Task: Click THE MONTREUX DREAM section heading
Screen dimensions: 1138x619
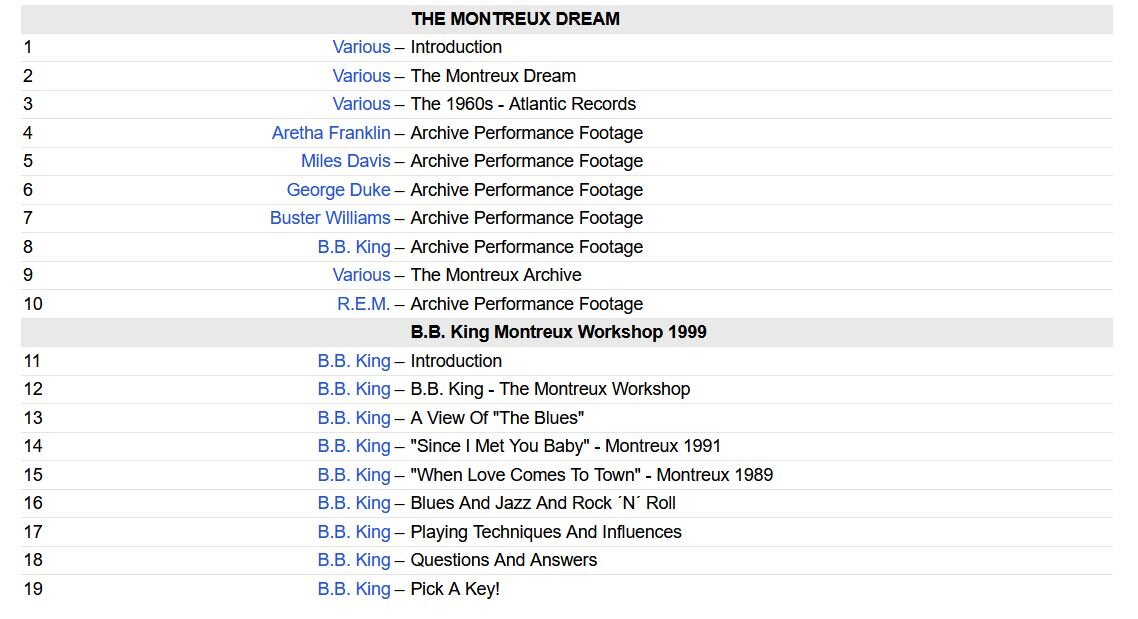Action: point(515,19)
